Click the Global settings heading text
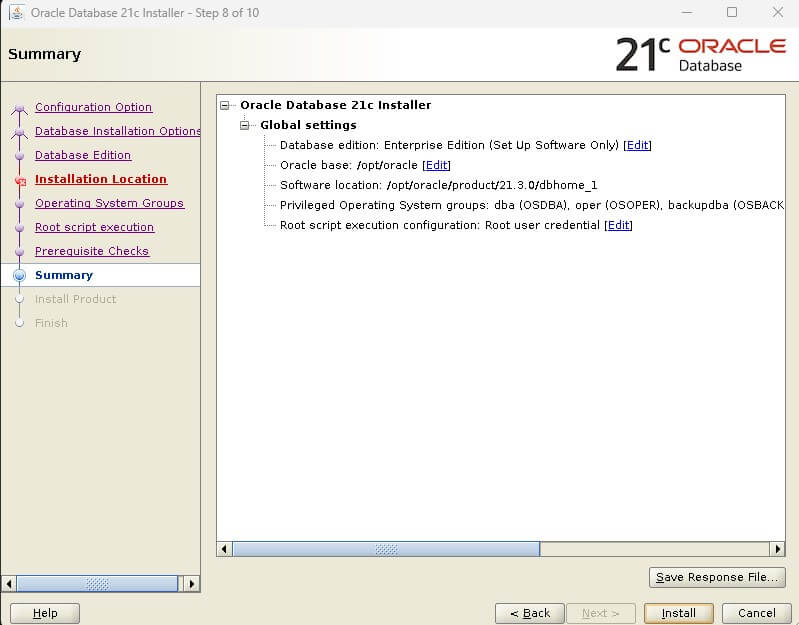Image resolution: width=799 pixels, height=625 pixels. (308, 125)
